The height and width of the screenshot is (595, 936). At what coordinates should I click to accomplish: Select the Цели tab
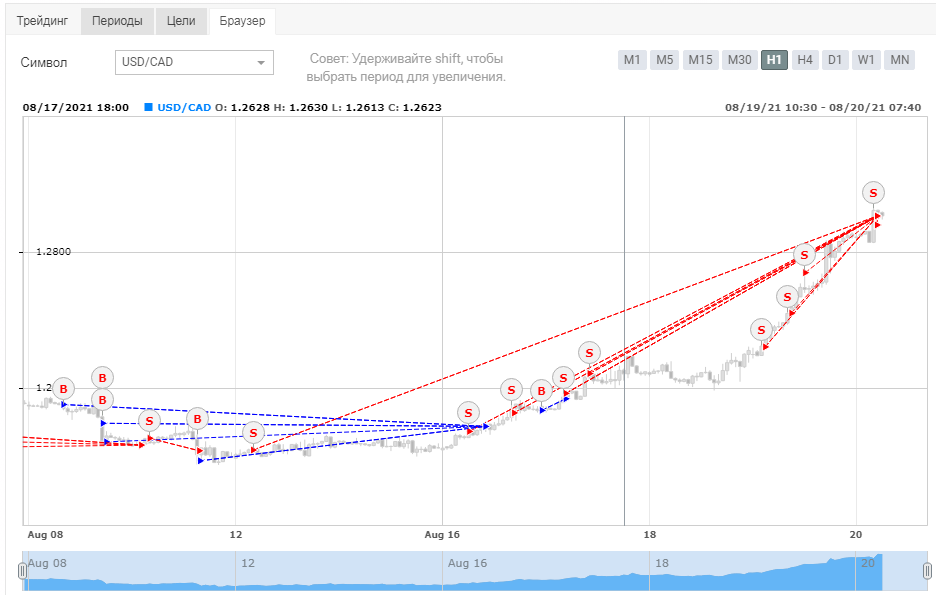click(x=181, y=21)
